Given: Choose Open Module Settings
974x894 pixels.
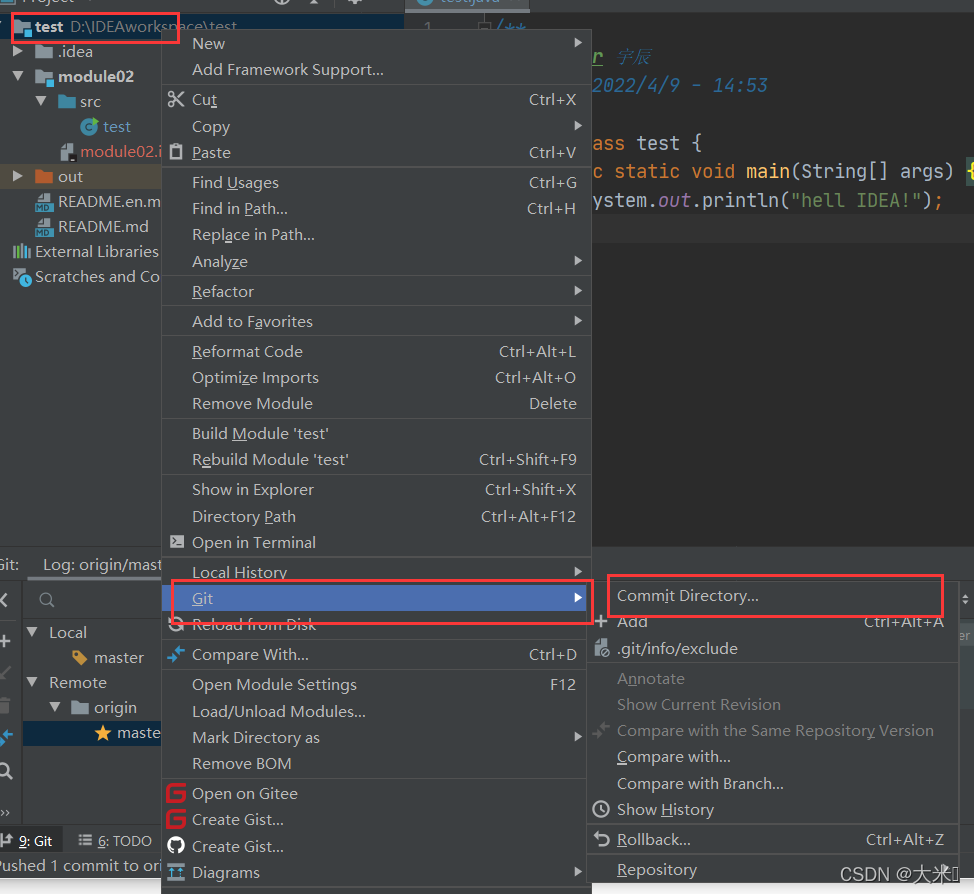Looking at the screenshot, I should pyautogui.click(x=376, y=685).
